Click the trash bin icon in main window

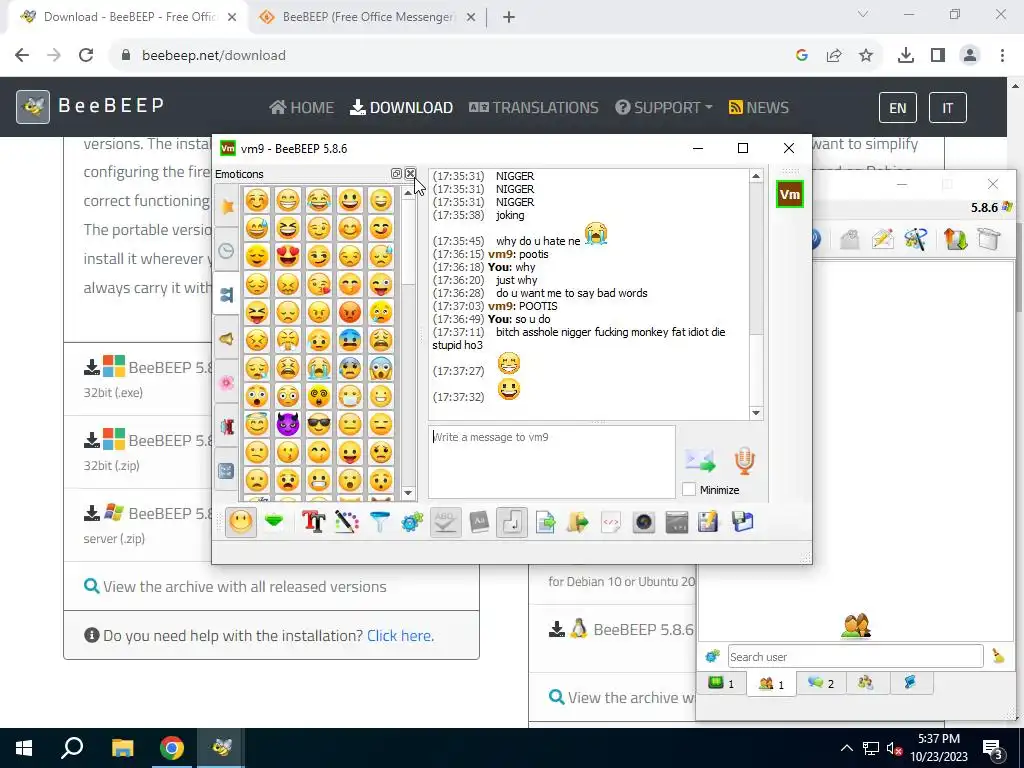pyautogui.click(x=989, y=239)
